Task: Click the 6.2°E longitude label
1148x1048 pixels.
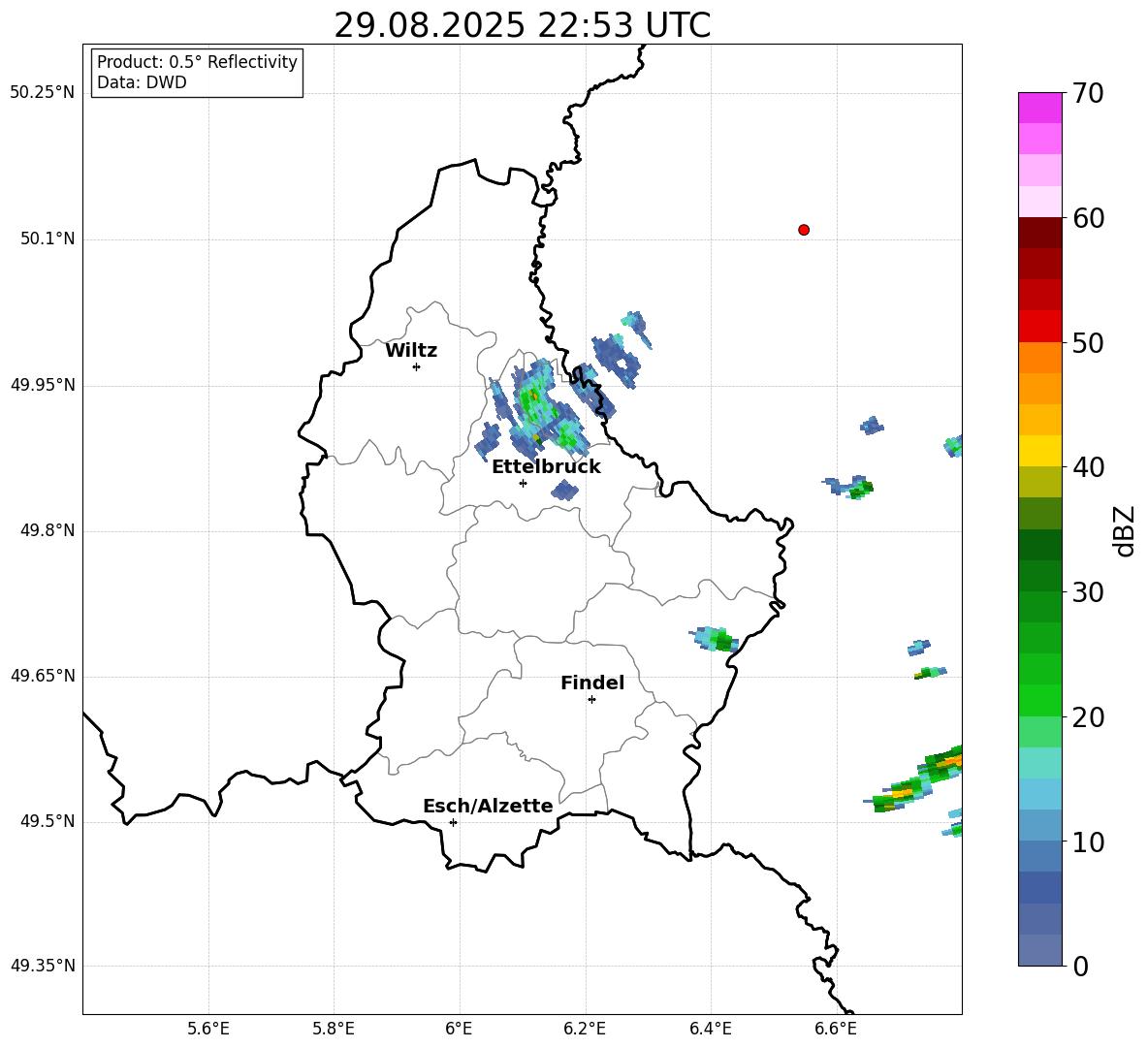Action: coord(585,1029)
